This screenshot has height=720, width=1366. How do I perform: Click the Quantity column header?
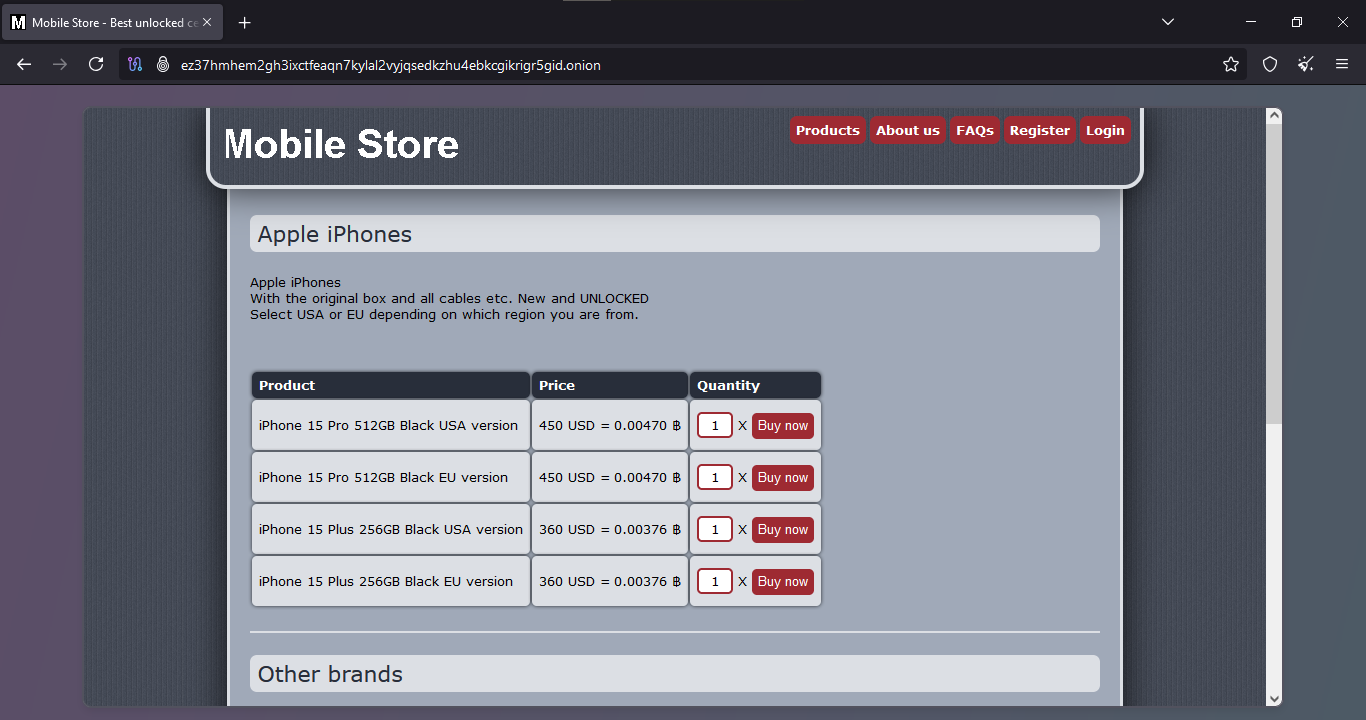[x=755, y=385]
